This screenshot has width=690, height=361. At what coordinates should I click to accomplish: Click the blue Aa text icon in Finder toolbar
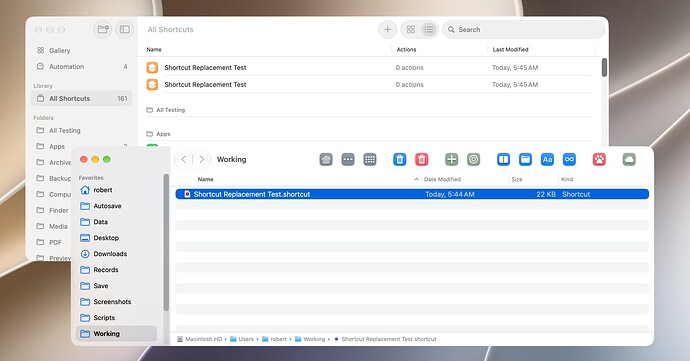coord(547,159)
